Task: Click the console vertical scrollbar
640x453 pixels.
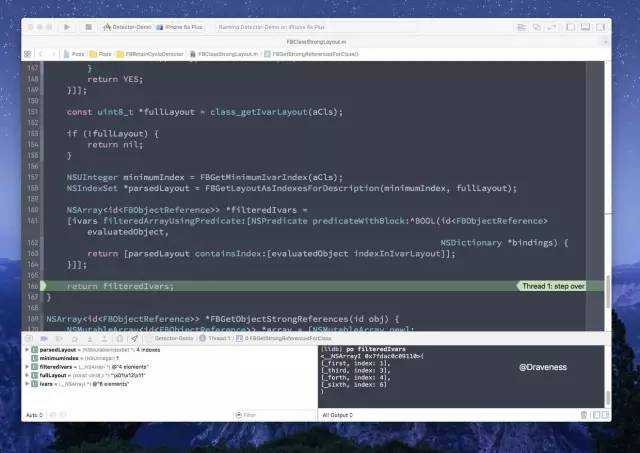Action: [x=608, y=398]
